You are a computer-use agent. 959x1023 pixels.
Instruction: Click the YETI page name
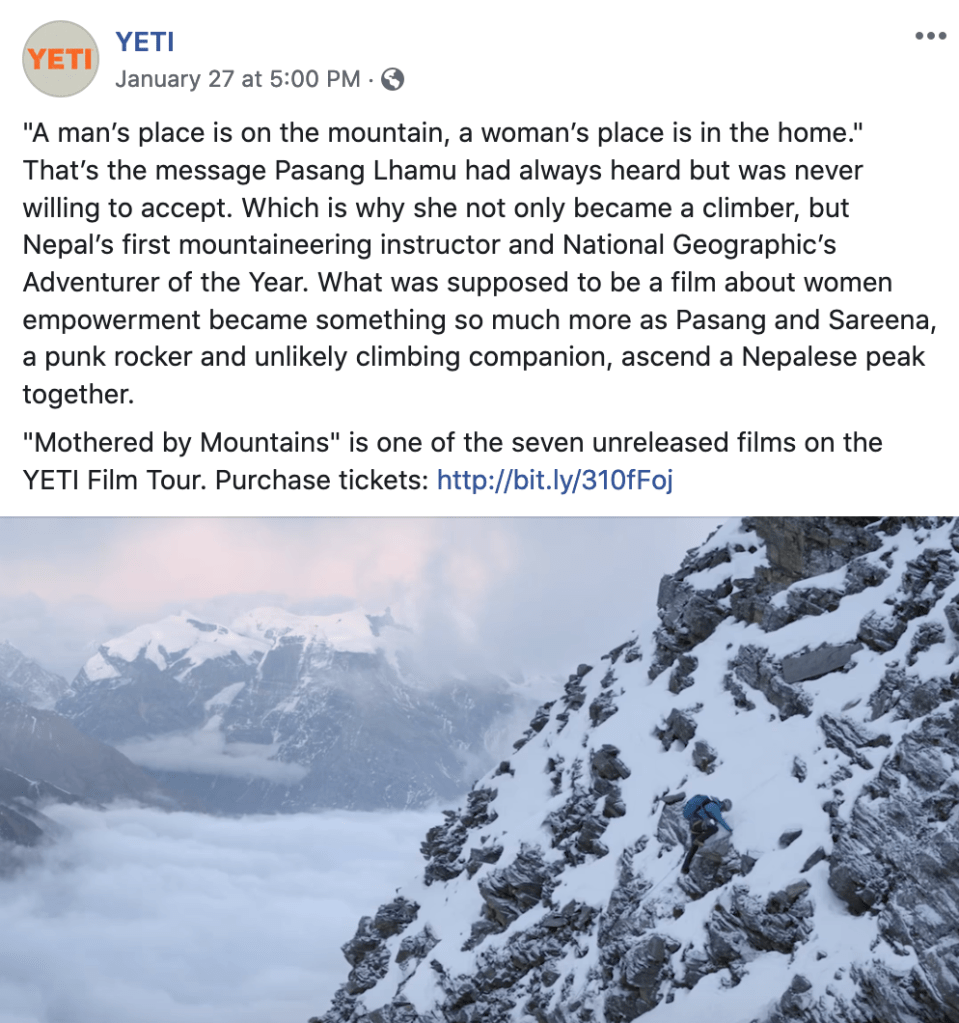pyautogui.click(x=145, y=41)
